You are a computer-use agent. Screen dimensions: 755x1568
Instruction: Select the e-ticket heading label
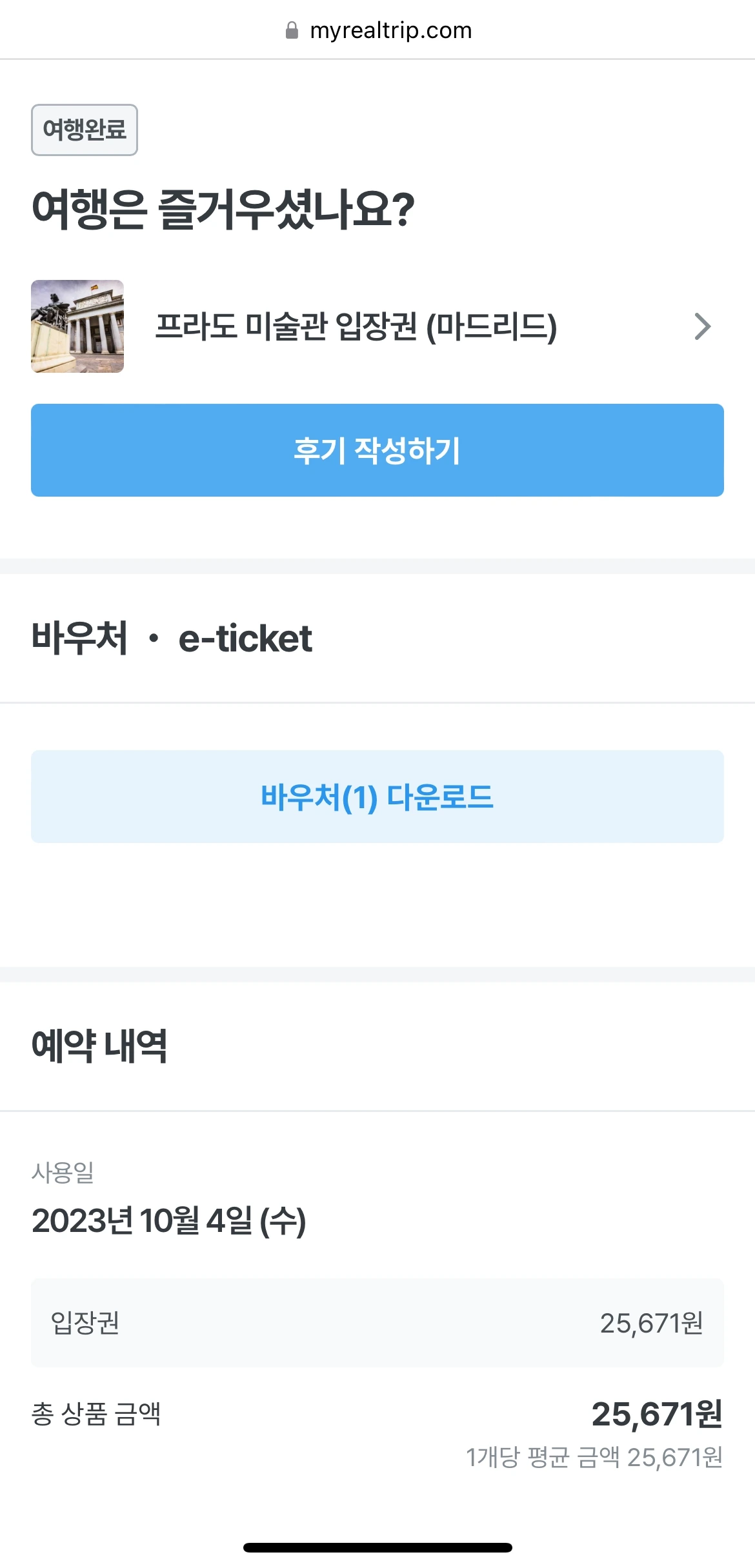click(245, 639)
